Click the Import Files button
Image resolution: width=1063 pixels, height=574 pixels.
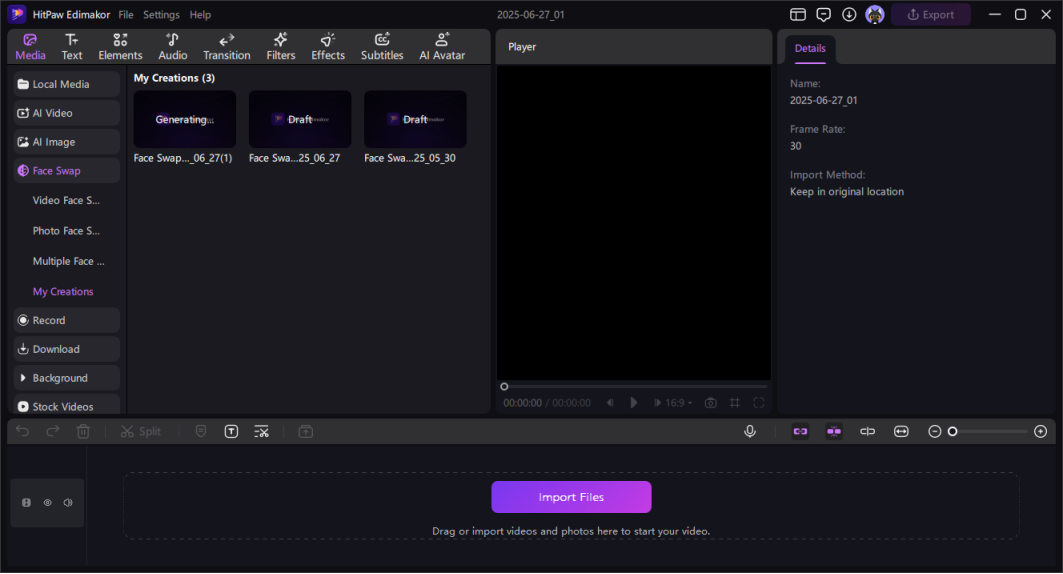click(x=571, y=497)
